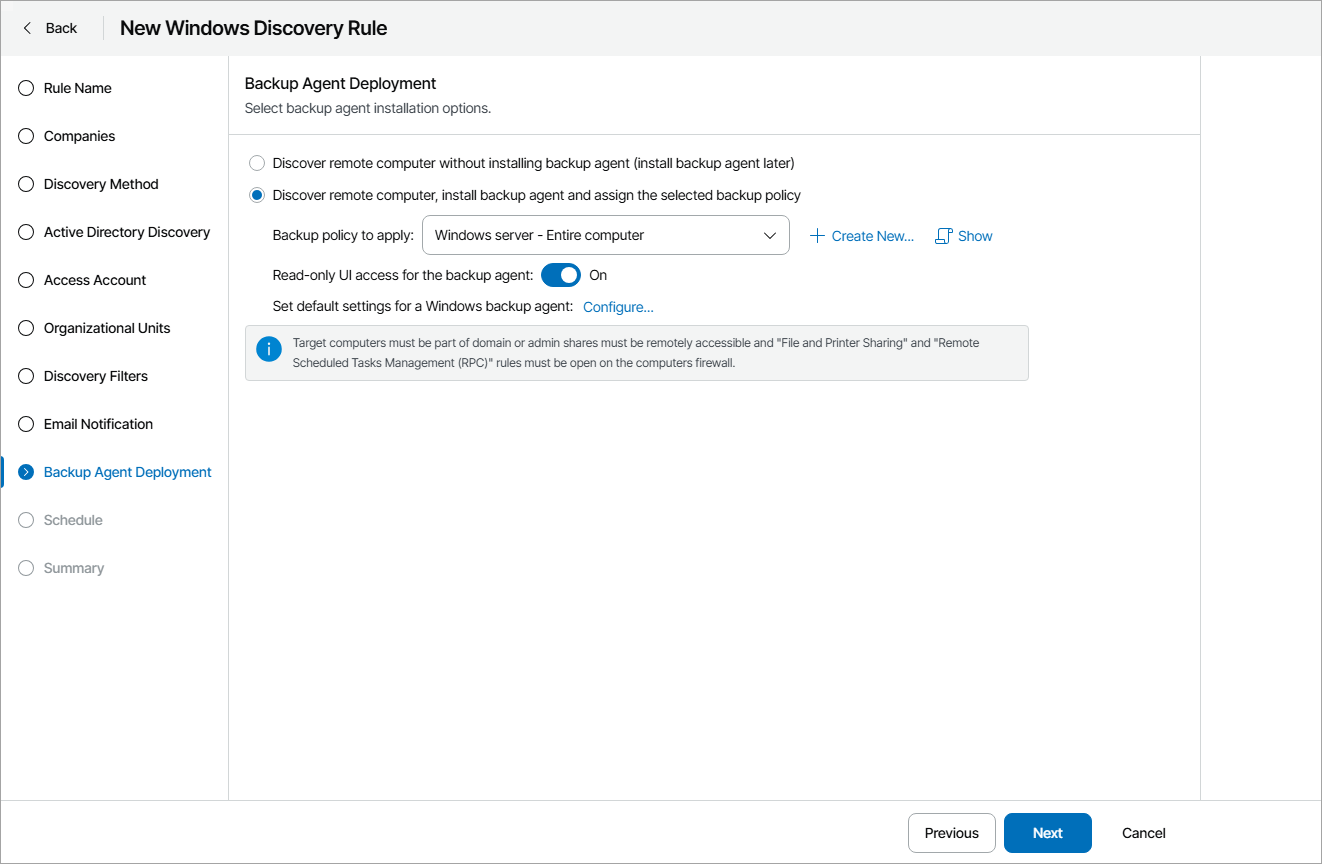Click the Configure... link for default settings

click(618, 307)
